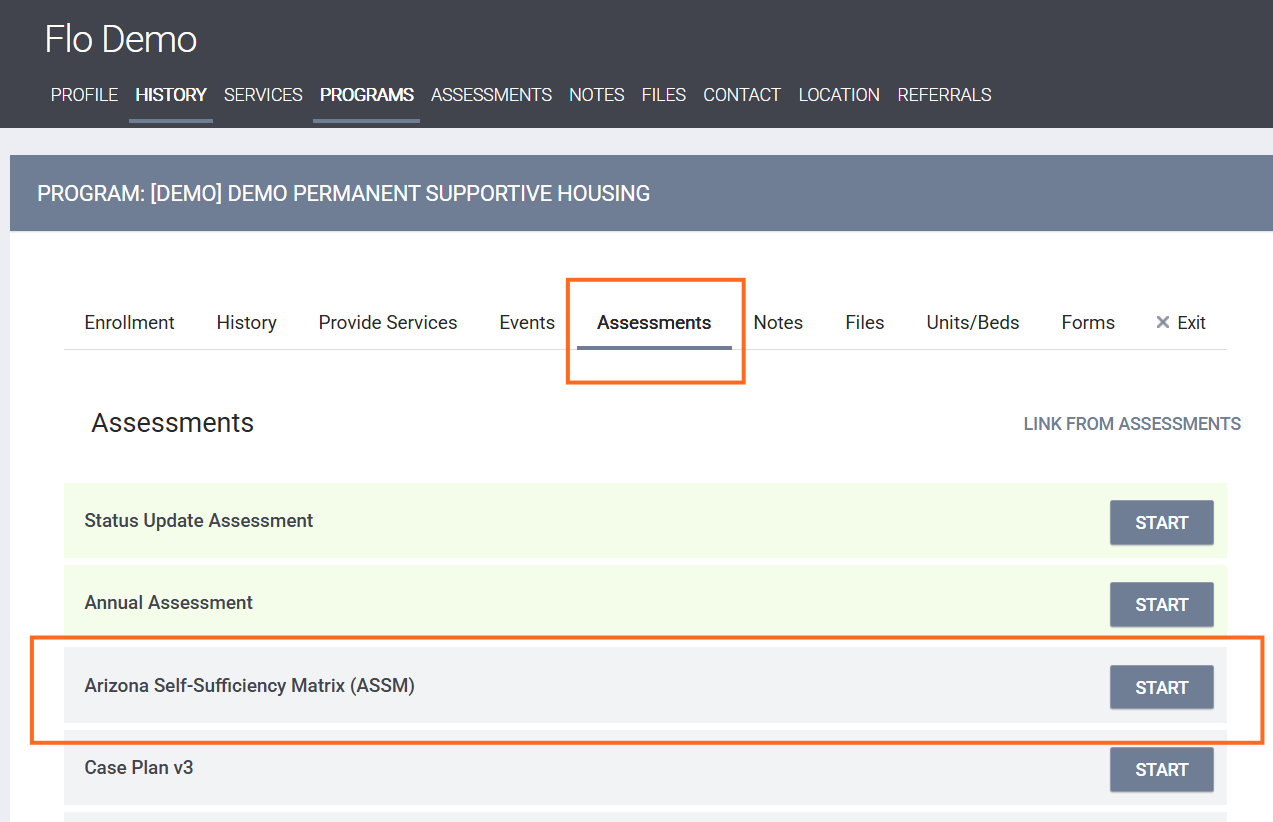Click the Case Plan v3 label

coord(139,768)
